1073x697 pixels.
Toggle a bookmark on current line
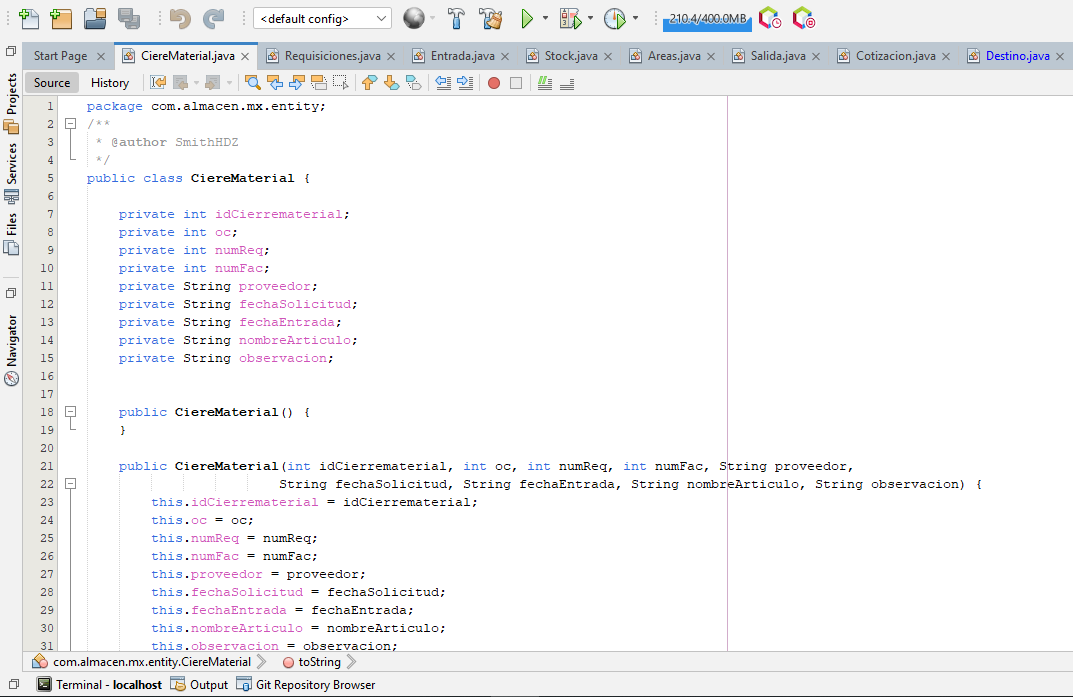tap(413, 82)
